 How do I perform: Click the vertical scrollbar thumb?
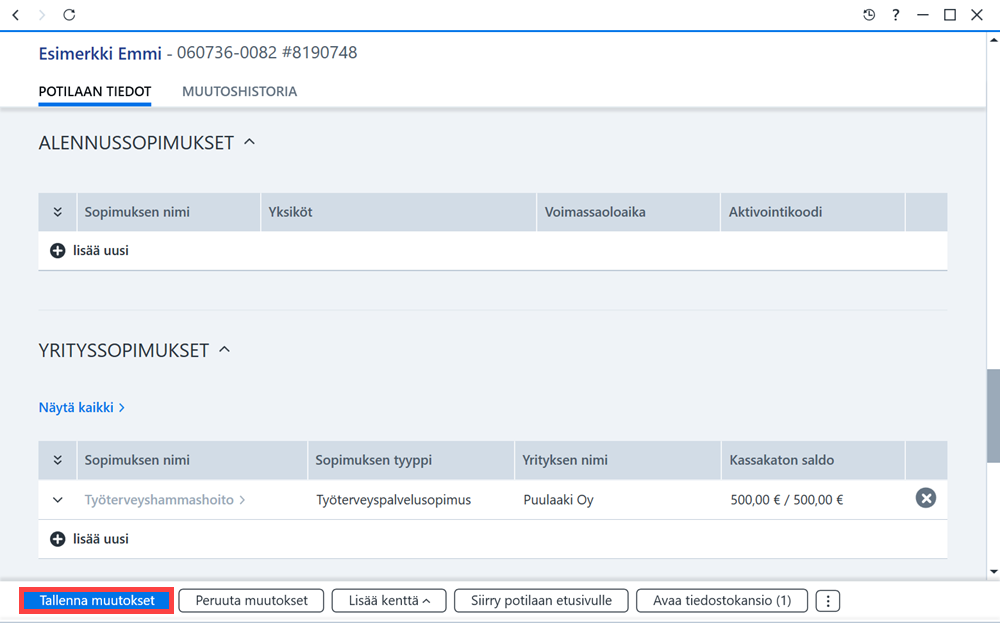point(994,415)
